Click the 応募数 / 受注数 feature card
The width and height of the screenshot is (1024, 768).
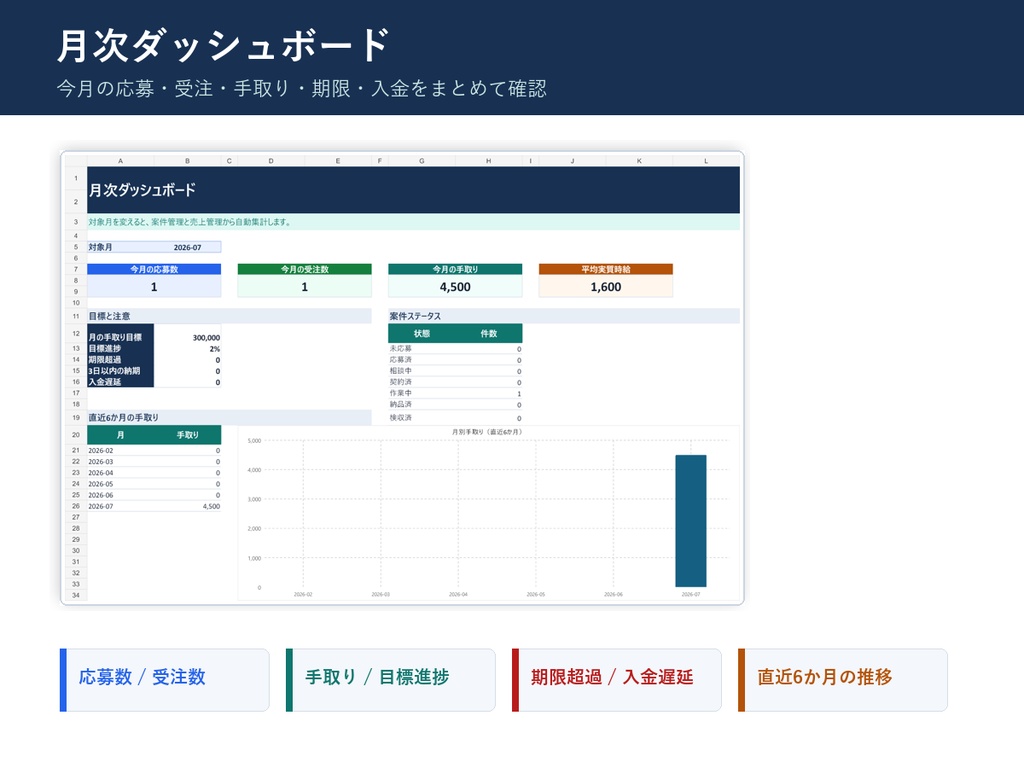click(165, 680)
